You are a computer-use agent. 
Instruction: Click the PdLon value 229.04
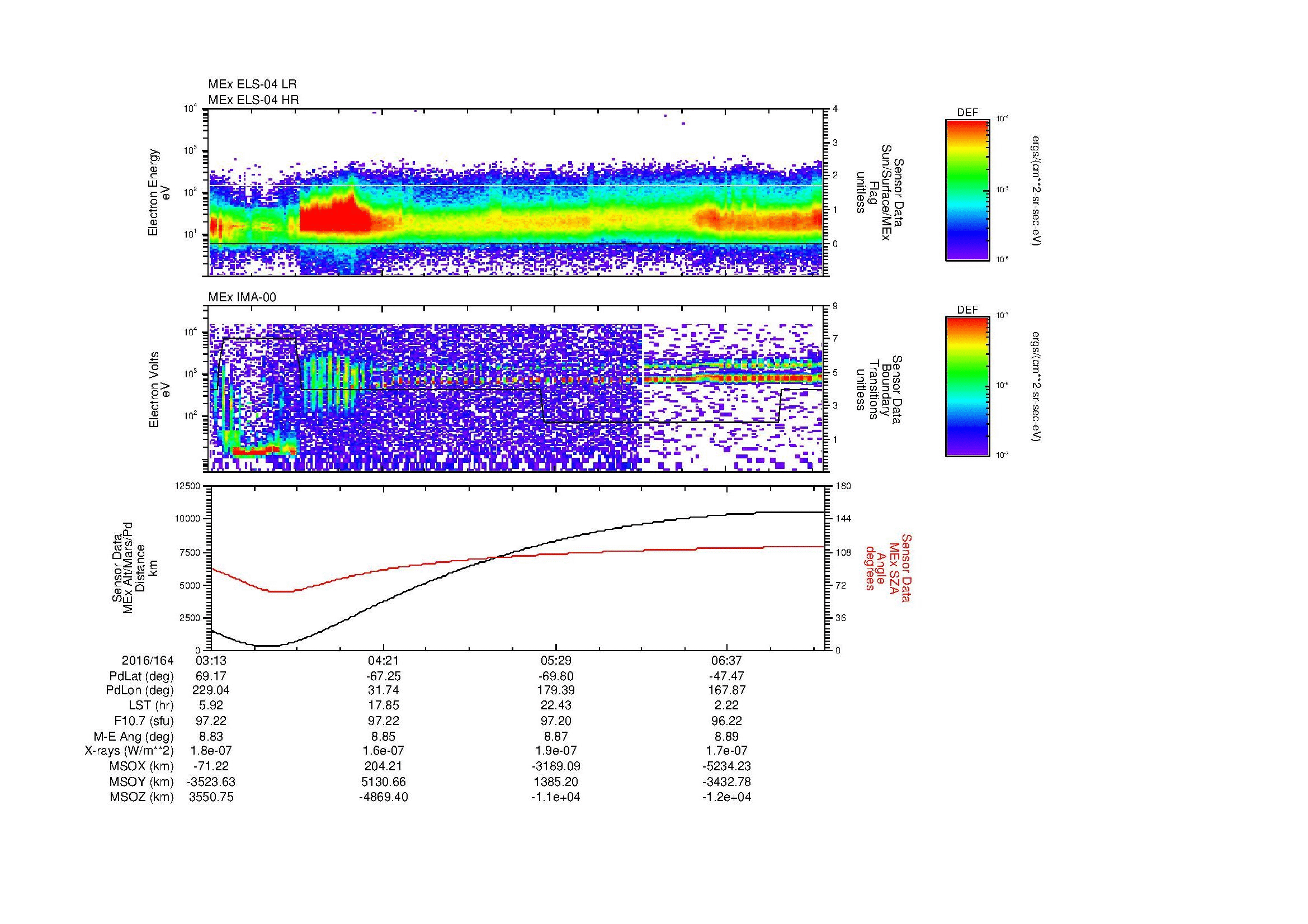(211, 690)
